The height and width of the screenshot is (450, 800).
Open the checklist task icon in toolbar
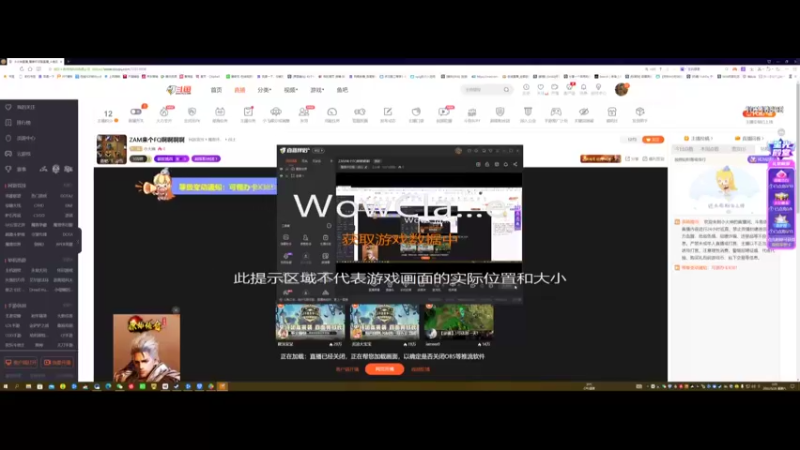point(248,112)
